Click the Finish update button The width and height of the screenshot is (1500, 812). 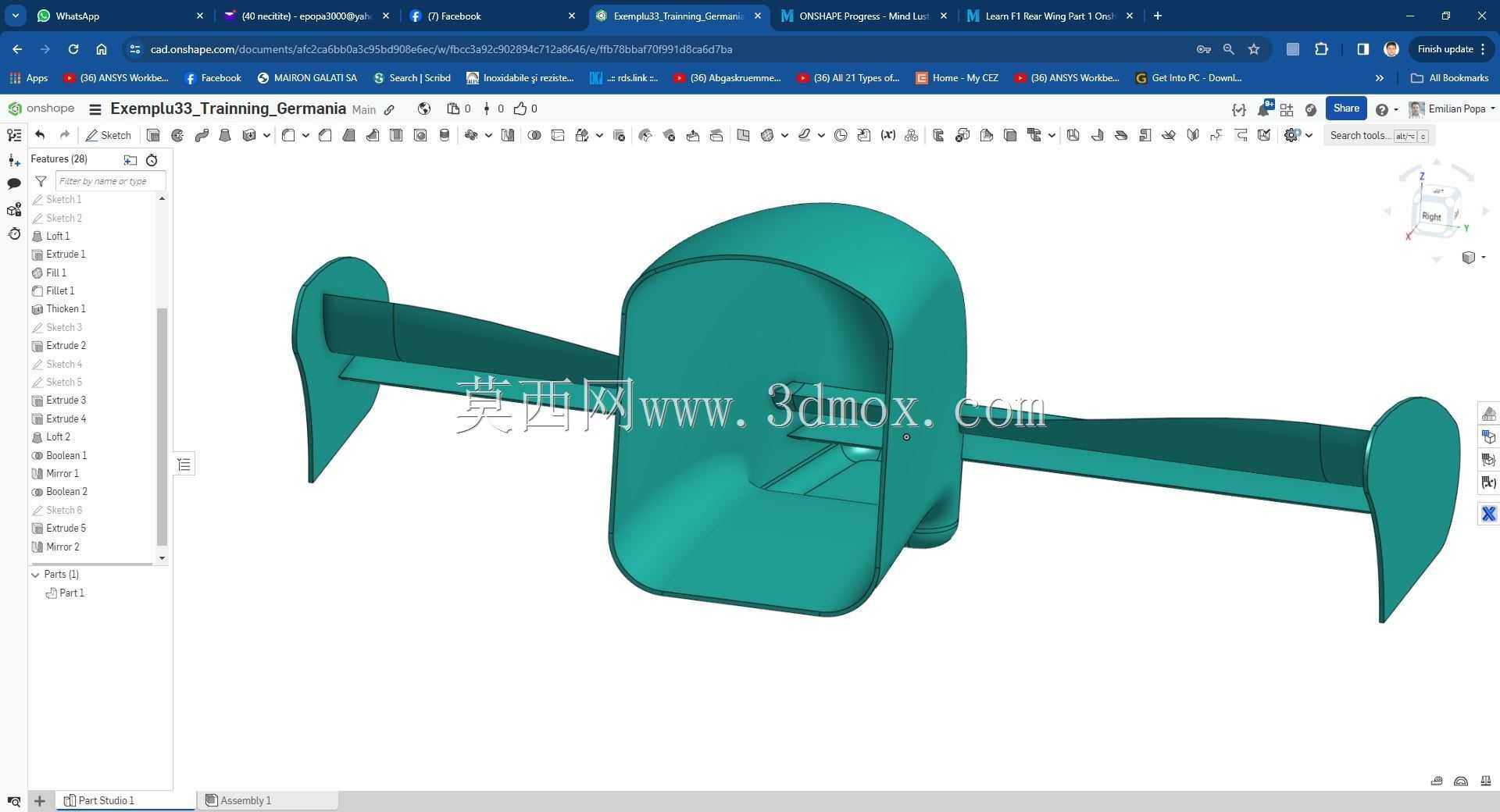pyautogui.click(x=1451, y=49)
